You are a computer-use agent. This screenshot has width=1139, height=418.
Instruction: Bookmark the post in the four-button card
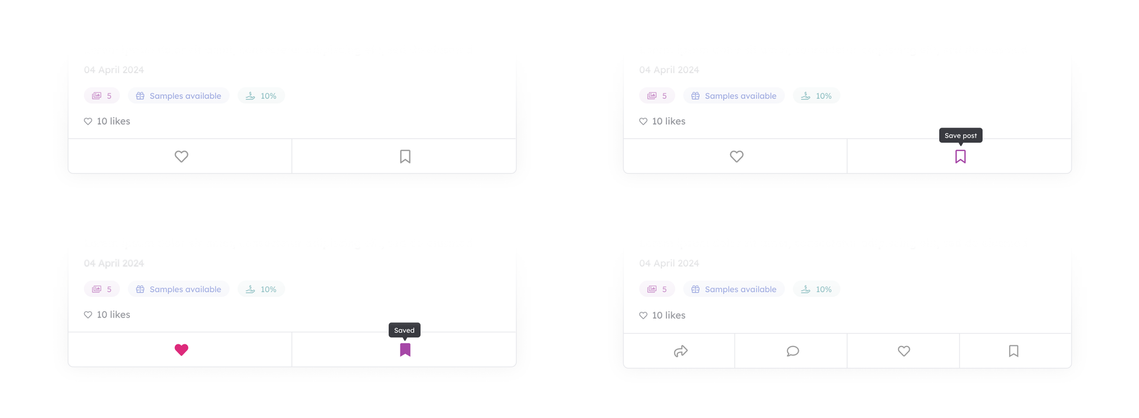click(x=1014, y=351)
